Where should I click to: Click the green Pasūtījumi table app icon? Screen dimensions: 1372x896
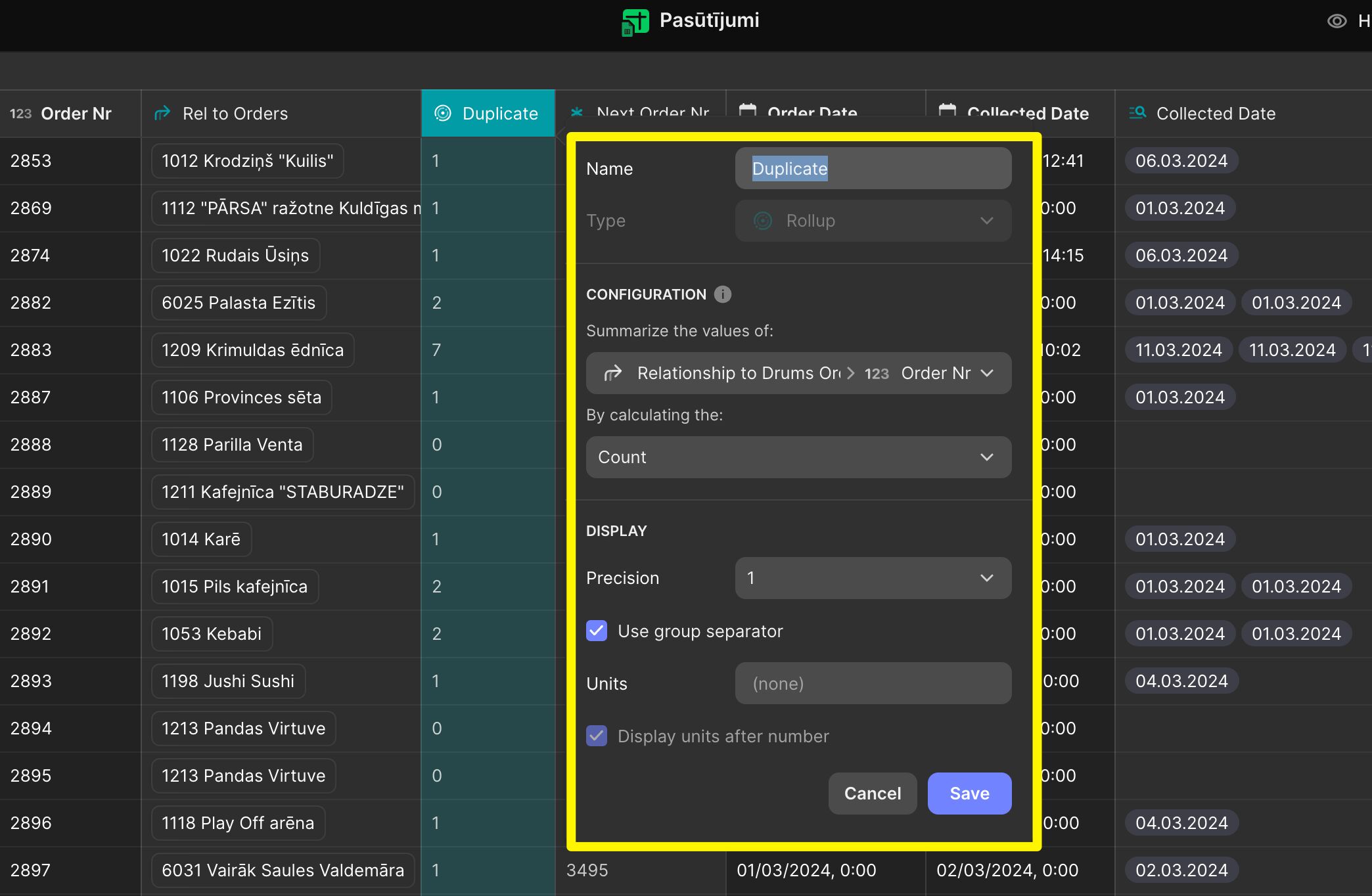(x=635, y=22)
